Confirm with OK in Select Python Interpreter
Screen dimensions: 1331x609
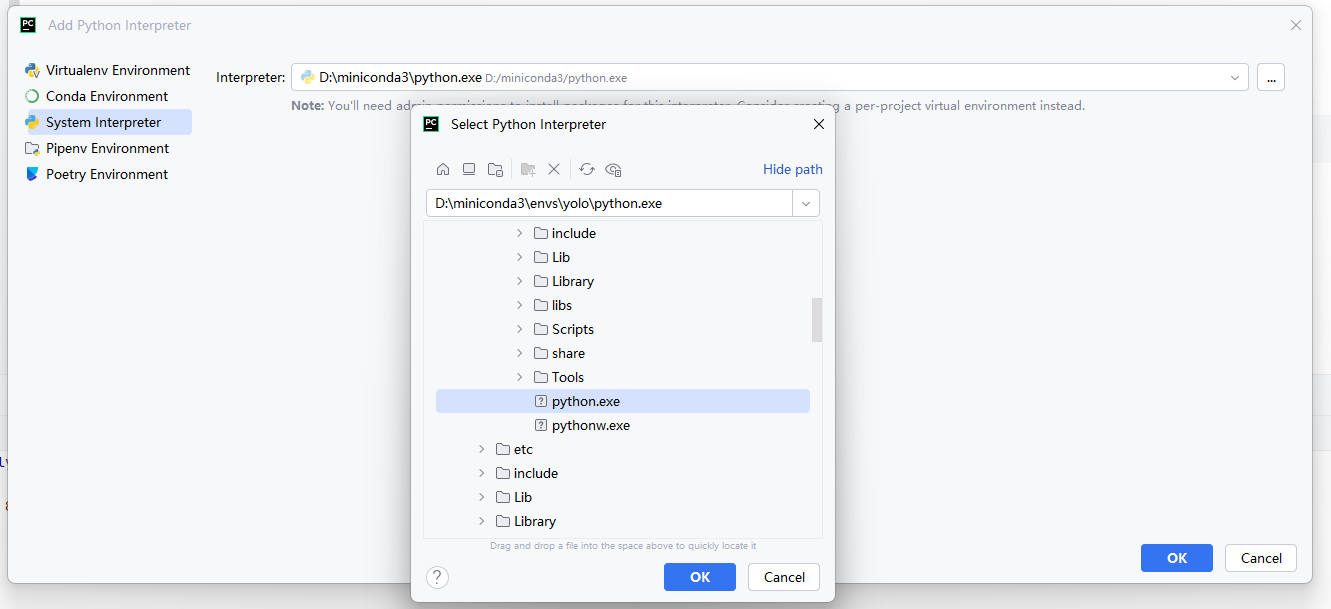click(x=700, y=577)
